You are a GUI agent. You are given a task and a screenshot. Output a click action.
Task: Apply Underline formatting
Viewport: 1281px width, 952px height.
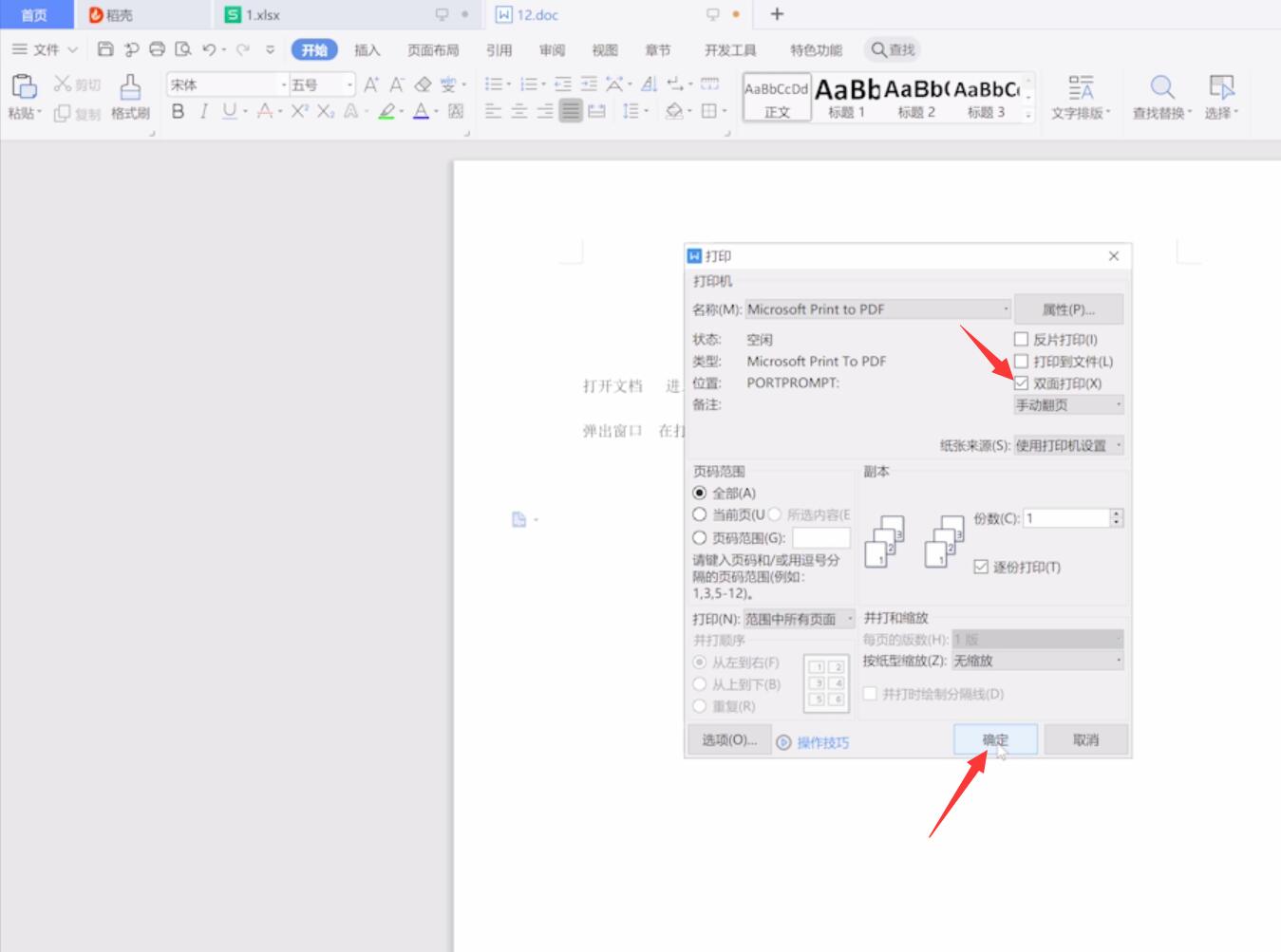pyautogui.click(x=229, y=112)
